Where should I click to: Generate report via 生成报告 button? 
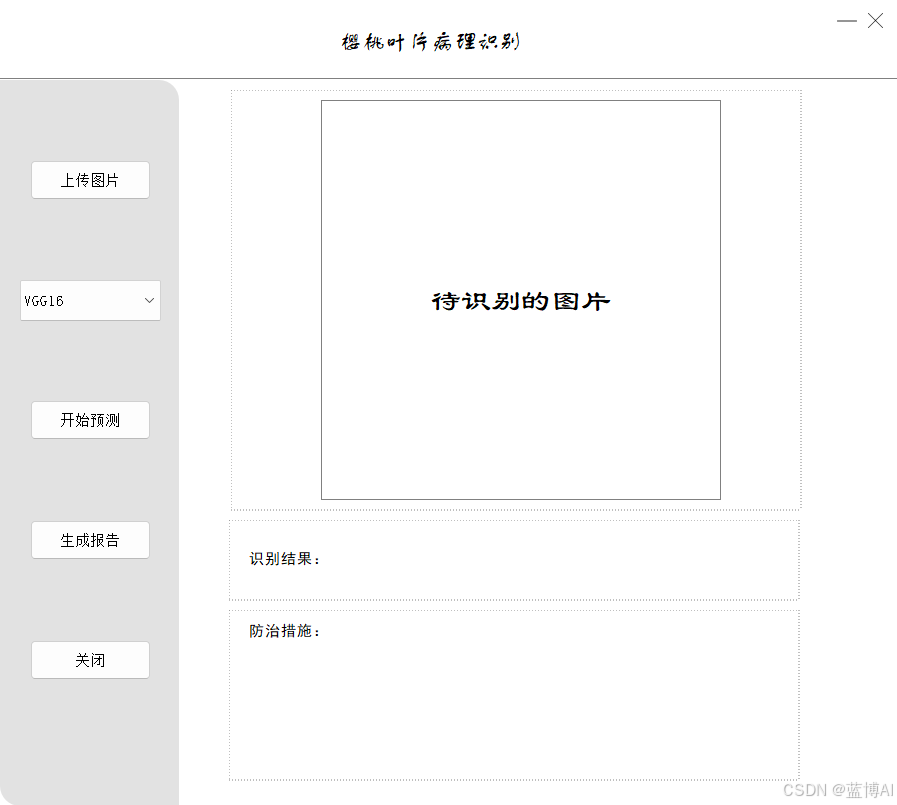coord(90,540)
